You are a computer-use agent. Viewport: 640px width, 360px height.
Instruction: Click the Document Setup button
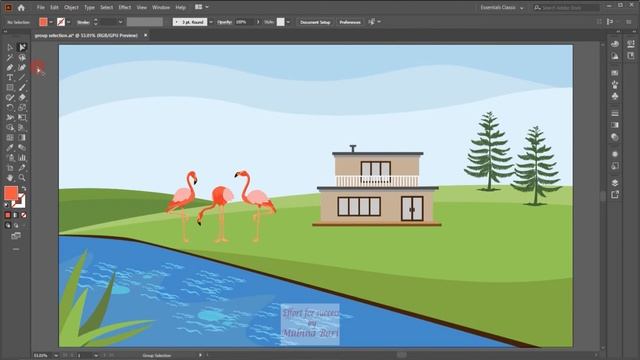tap(315, 22)
